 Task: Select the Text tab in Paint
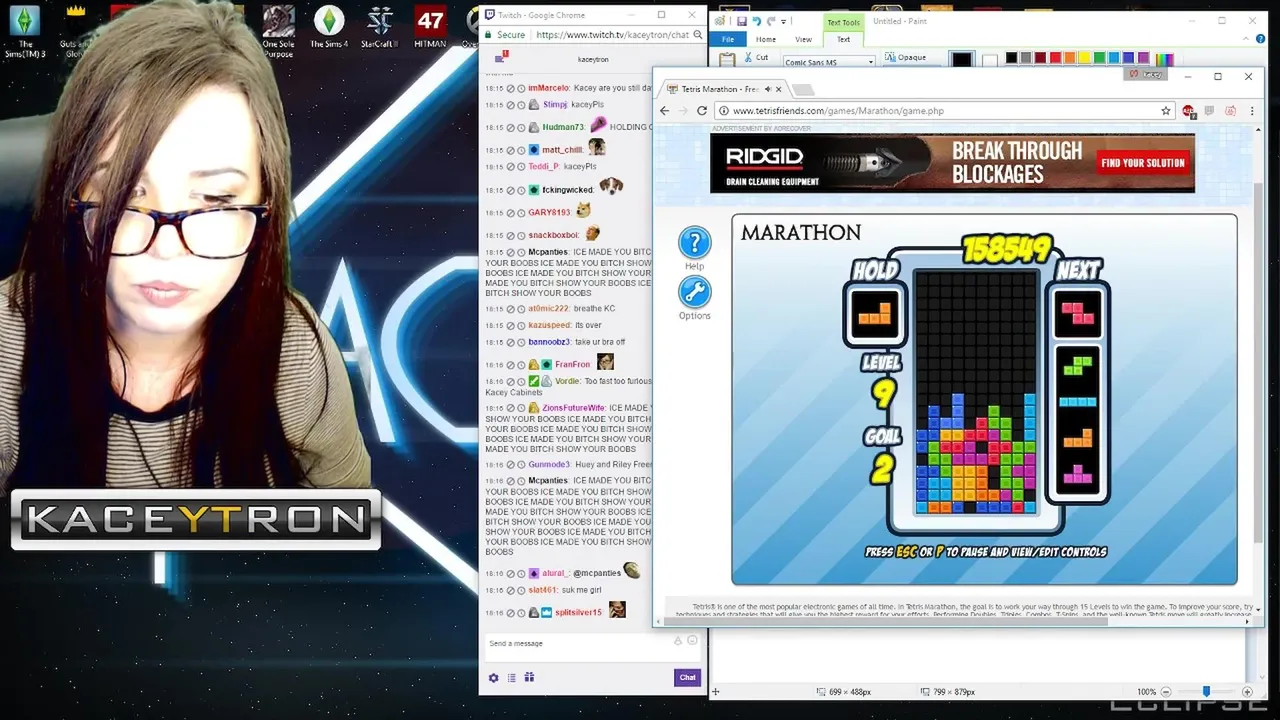[x=843, y=39]
